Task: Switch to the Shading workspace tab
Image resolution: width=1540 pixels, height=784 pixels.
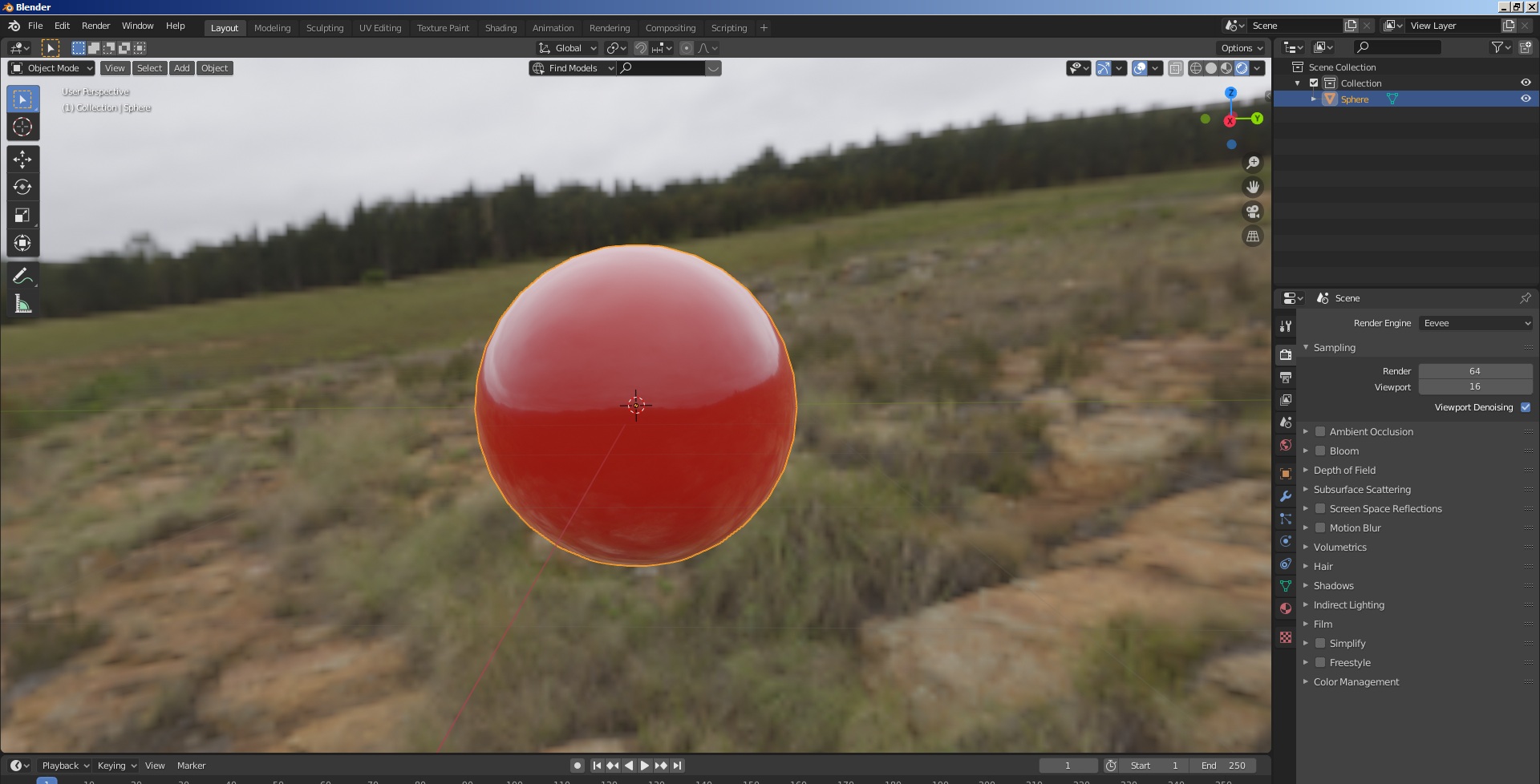Action: [x=500, y=27]
